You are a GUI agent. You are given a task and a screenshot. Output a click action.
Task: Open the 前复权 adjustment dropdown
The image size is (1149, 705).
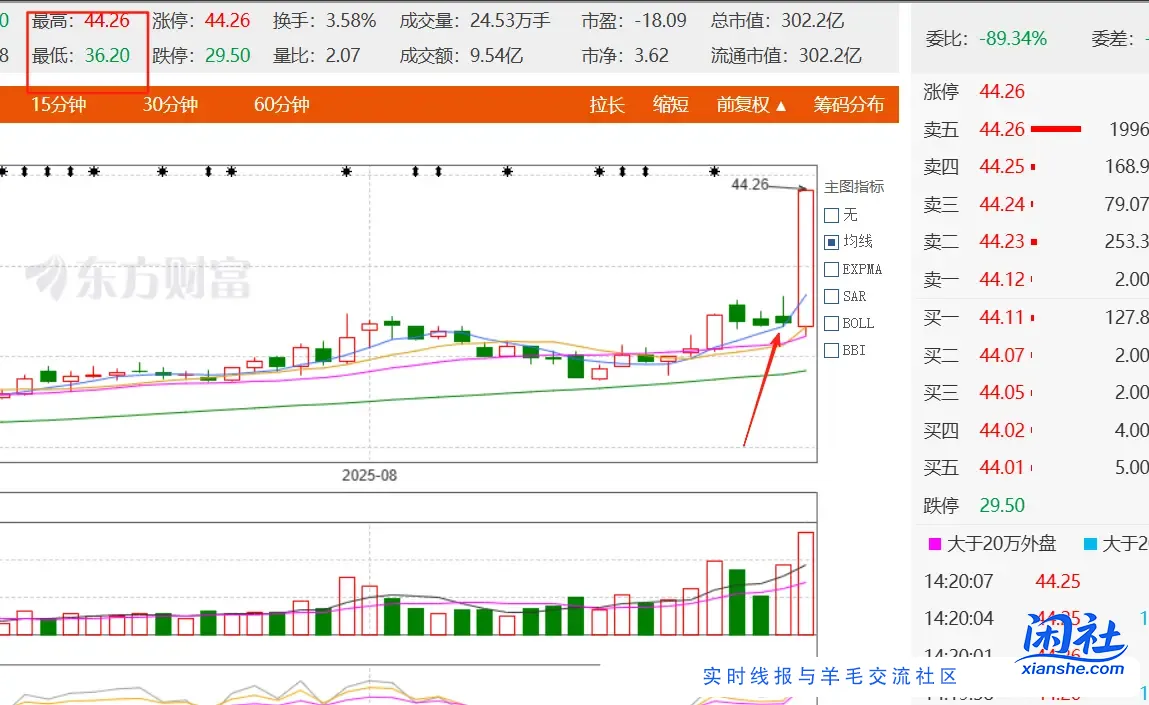click(751, 105)
